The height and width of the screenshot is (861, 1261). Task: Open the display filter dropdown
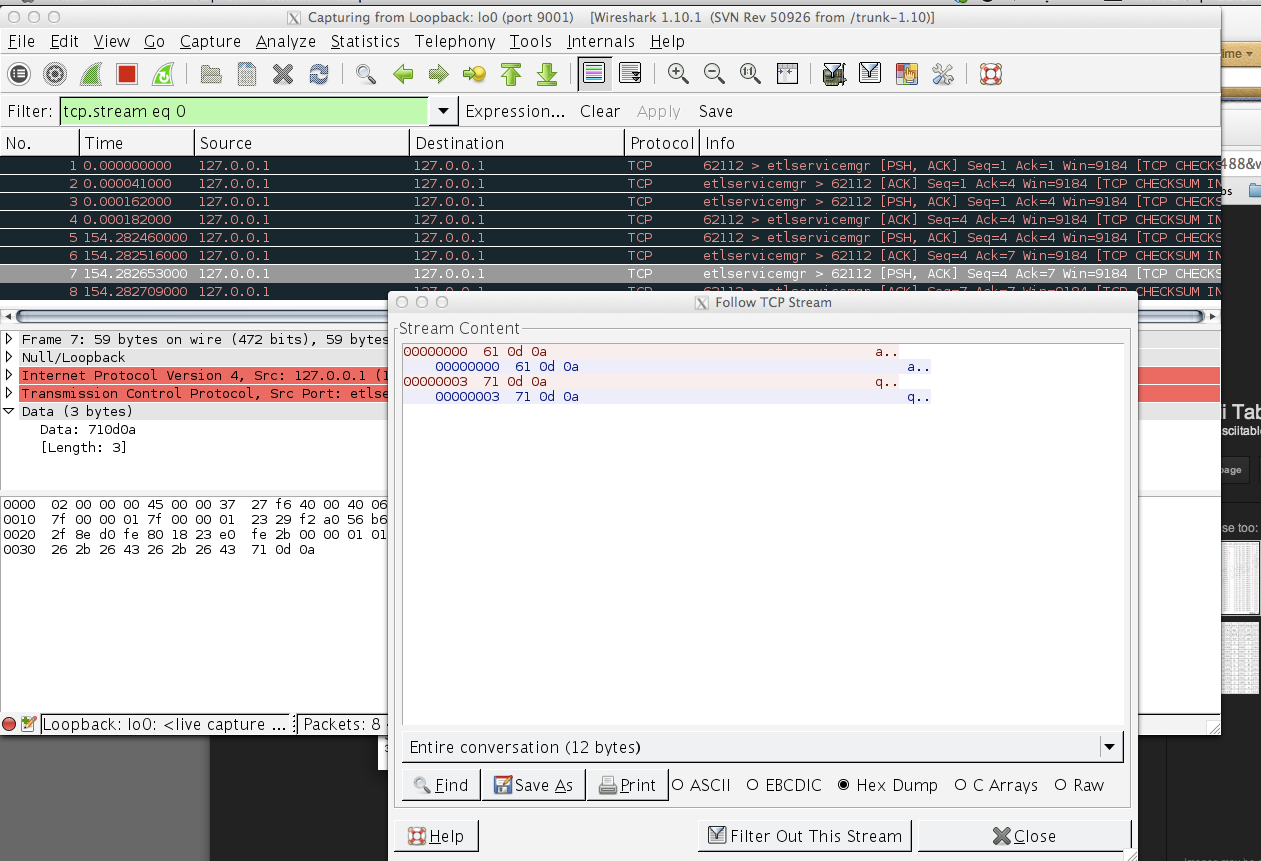tap(442, 111)
